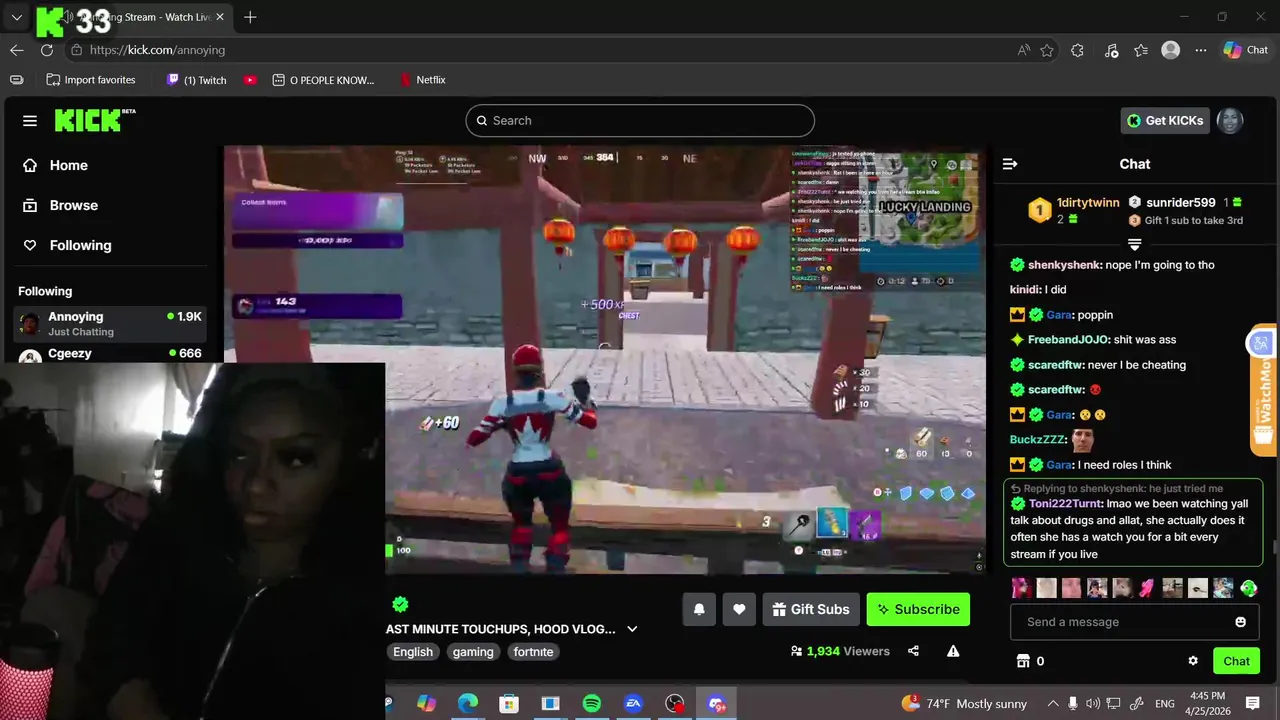Select the Cgeezy channel in Following list
The width and height of the screenshot is (1280, 720).
[110, 354]
